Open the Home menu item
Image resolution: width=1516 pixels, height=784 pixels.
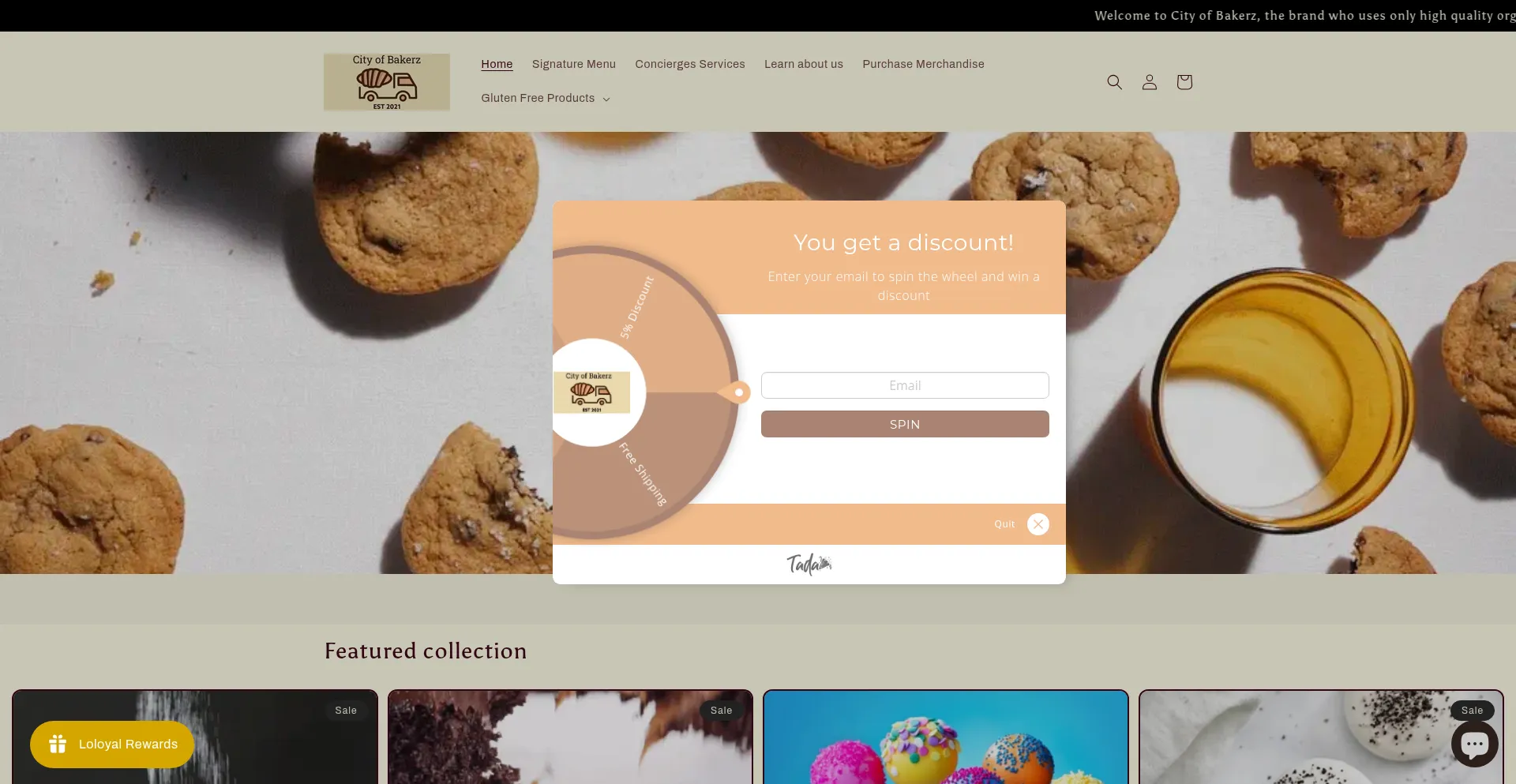coord(497,64)
